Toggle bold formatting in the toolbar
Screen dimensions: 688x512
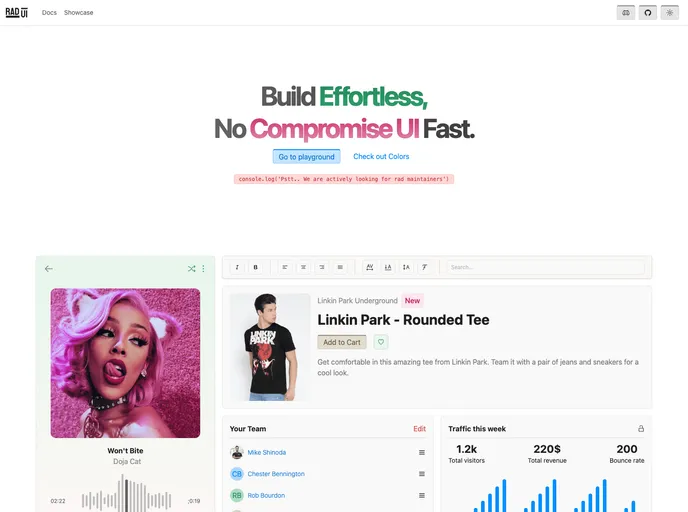(256, 267)
